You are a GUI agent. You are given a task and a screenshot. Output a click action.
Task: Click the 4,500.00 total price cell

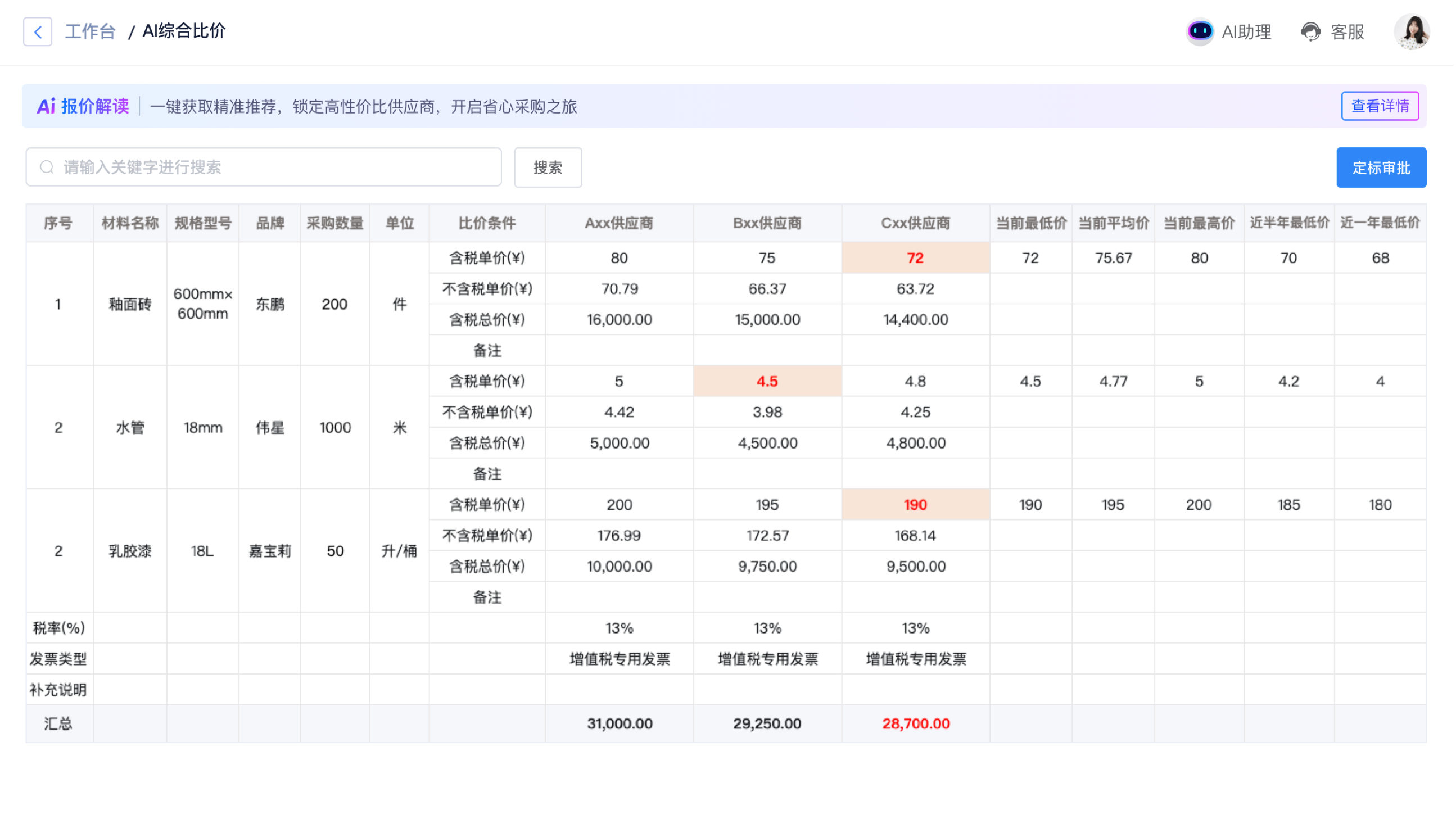(x=768, y=444)
